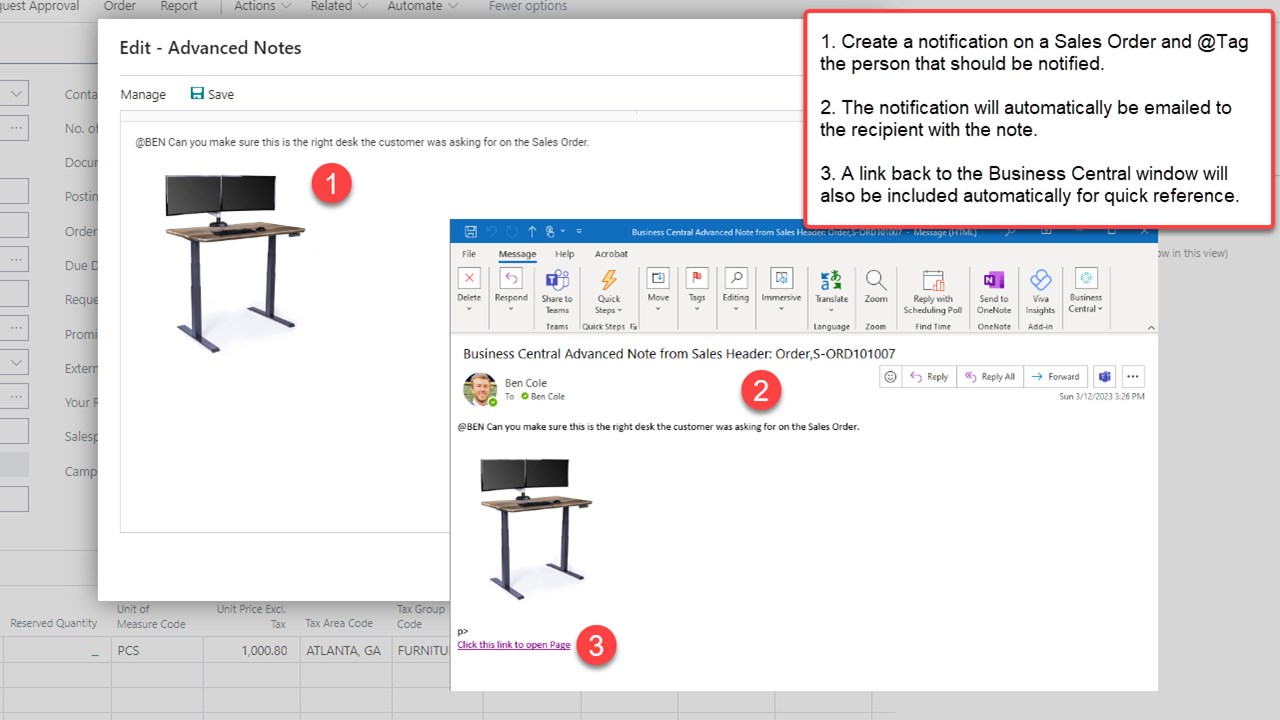Image resolution: width=1280 pixels, height=720 pixels.
Task: Click the Share to Teams icon
Action: [557, 279]
